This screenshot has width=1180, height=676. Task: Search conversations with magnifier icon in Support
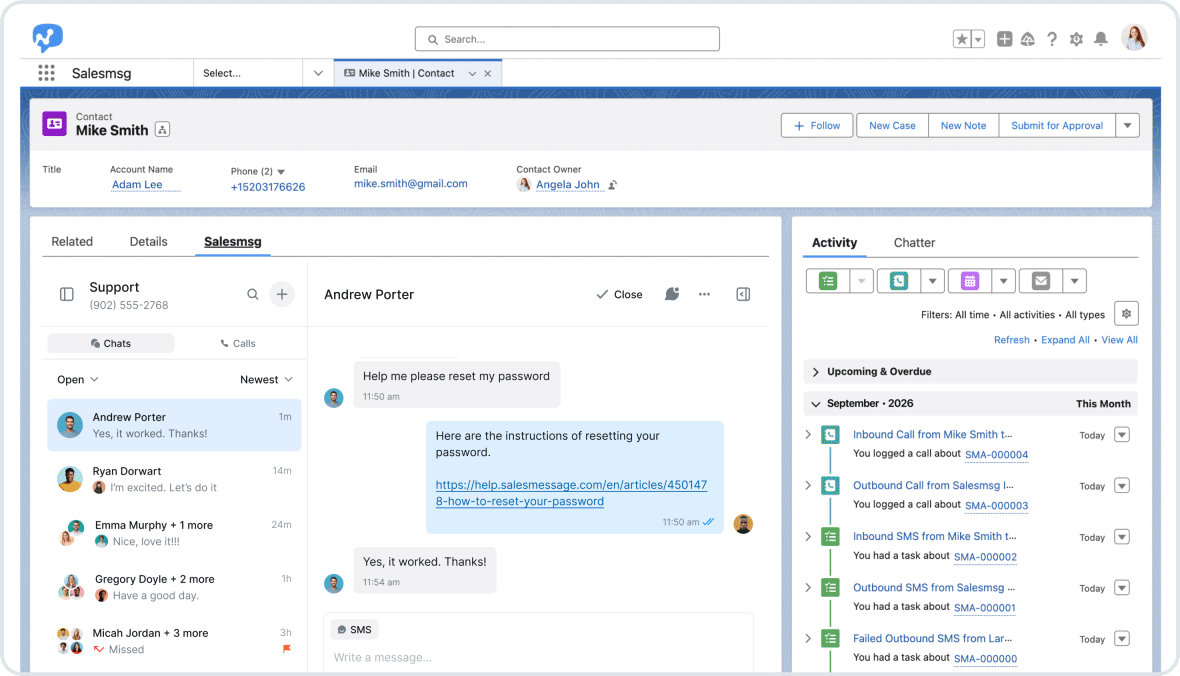253,294
